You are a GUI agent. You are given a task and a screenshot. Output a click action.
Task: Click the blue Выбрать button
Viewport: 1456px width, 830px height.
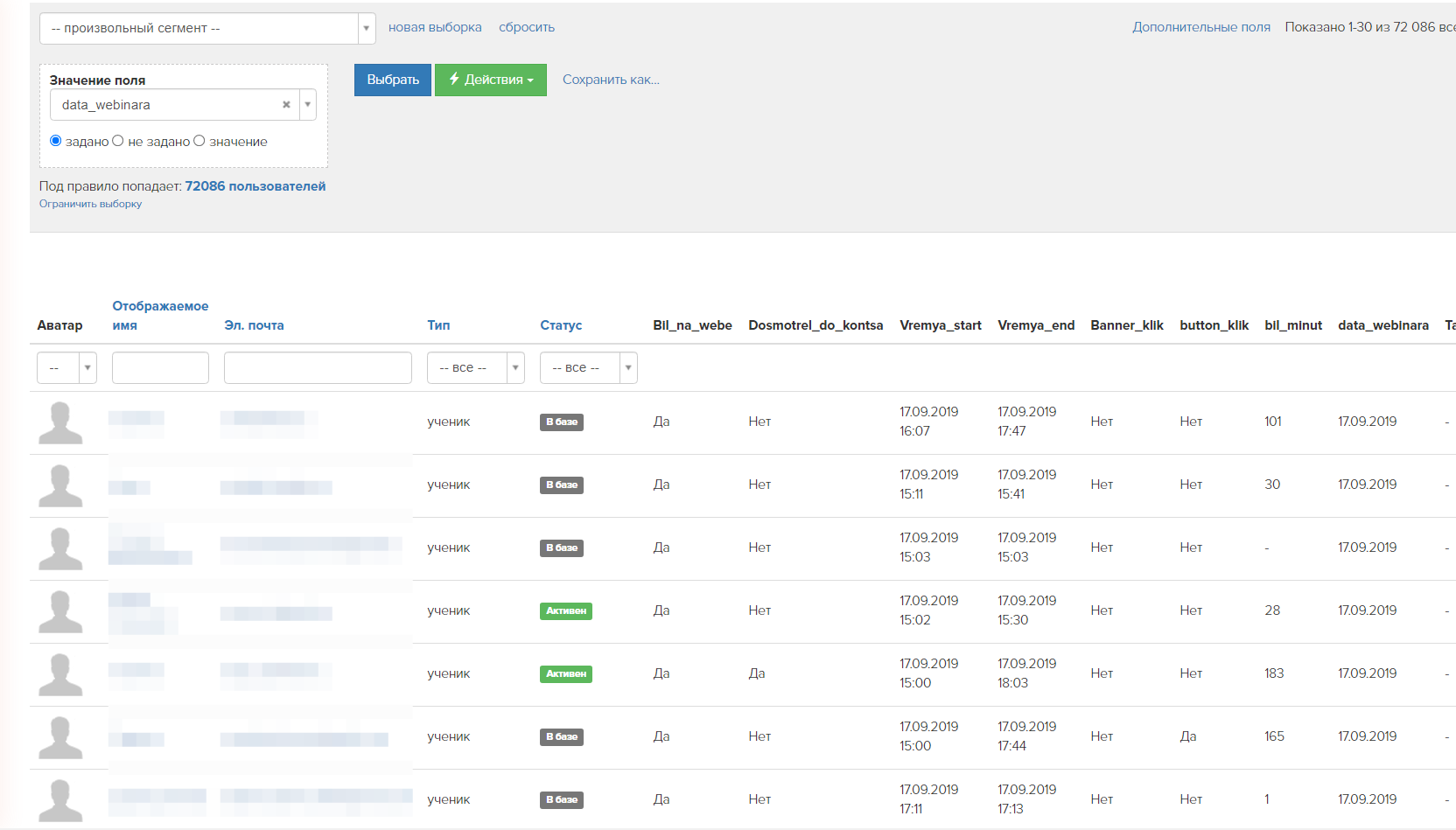pos(393,80)
